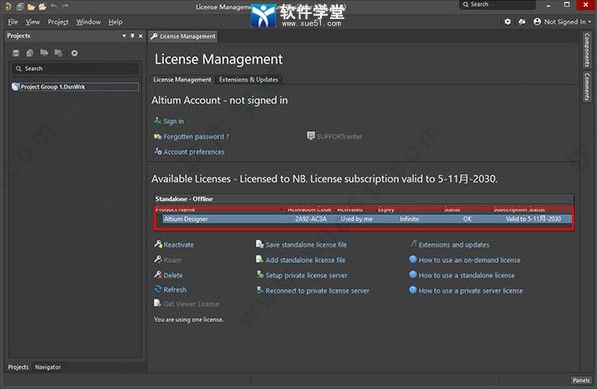597x389 pixels.
Task: Click activation code 2A82-AC3A cell
Action: (x=311, y=219)
